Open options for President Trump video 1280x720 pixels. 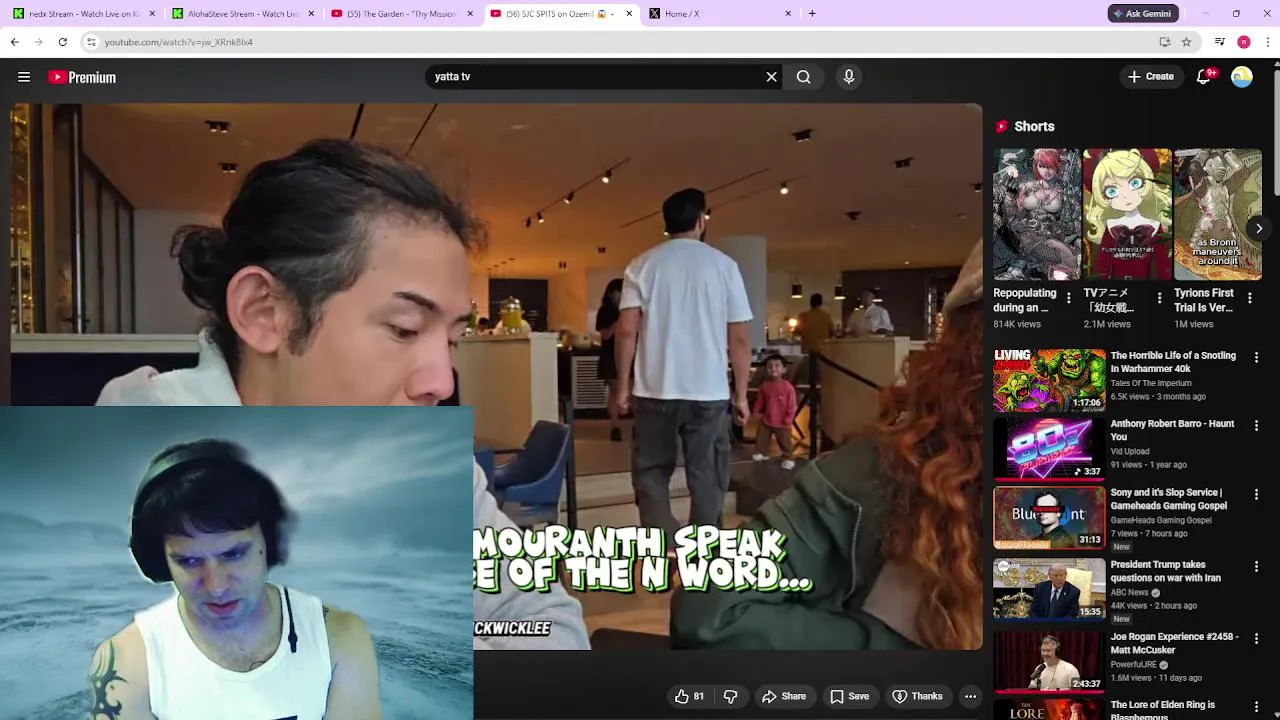tap(1256, 566)
